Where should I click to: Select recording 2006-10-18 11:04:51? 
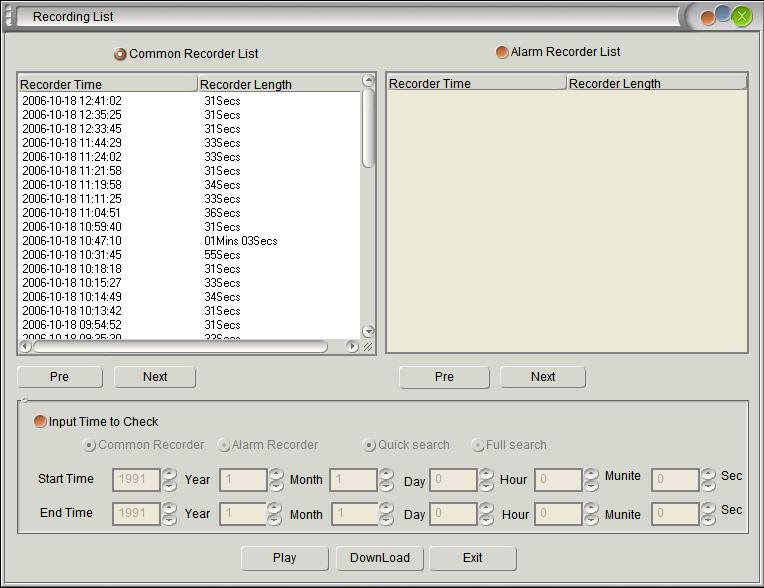click(189, 213)
